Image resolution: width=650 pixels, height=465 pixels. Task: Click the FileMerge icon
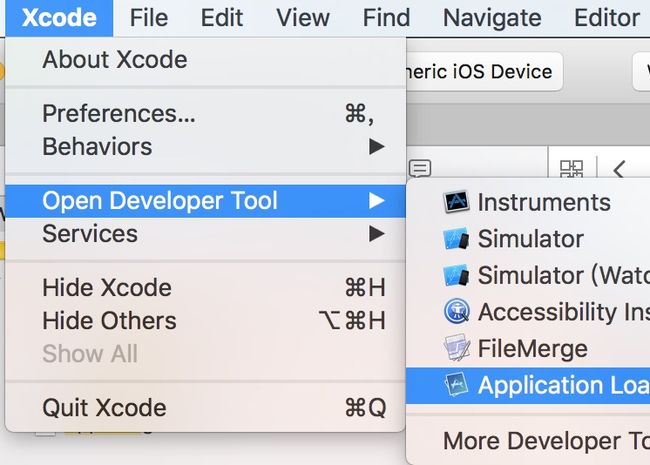pos(456,348)
